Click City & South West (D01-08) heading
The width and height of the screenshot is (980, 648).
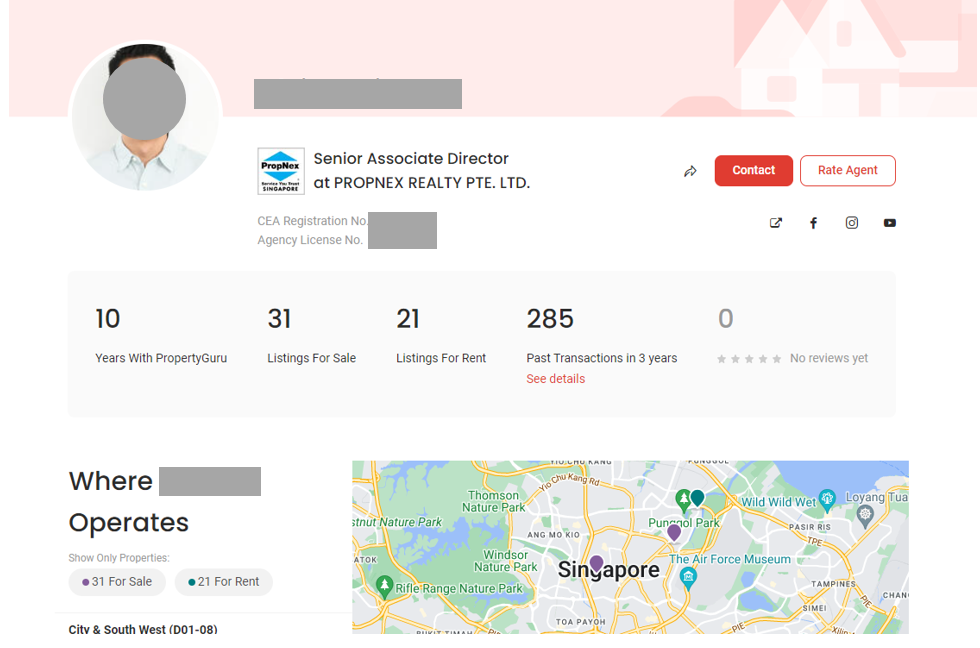click(x=143, y=629)
